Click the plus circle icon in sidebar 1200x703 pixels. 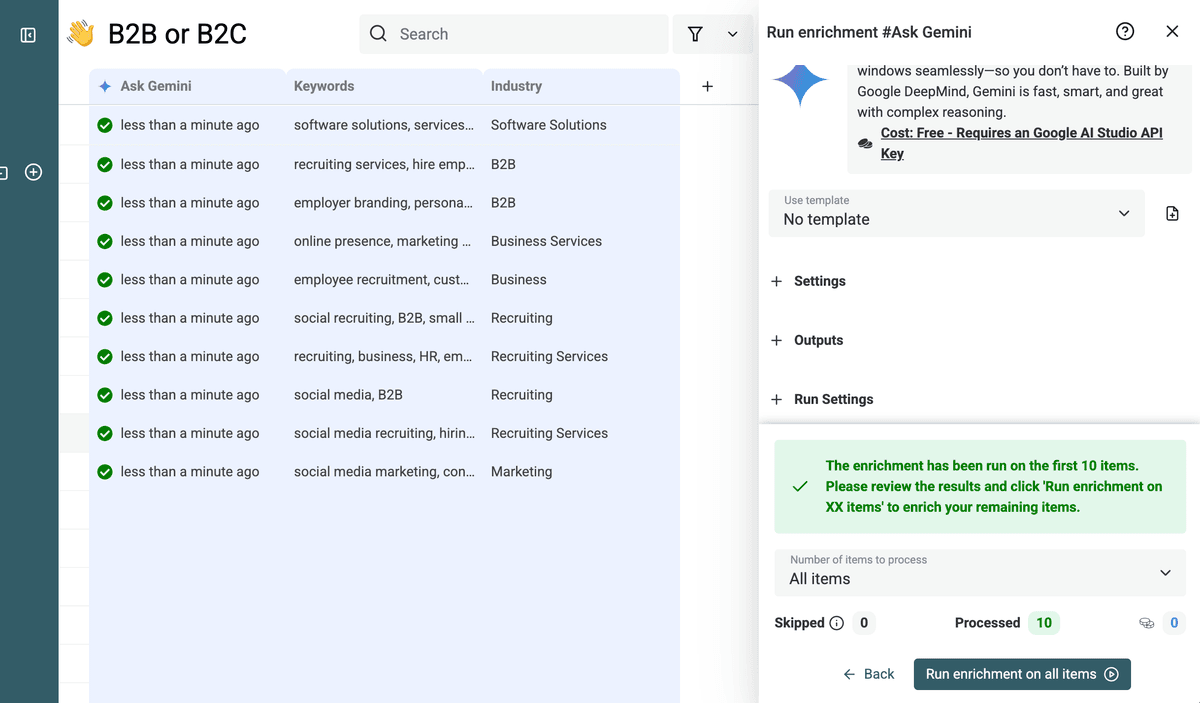point(33,172)
